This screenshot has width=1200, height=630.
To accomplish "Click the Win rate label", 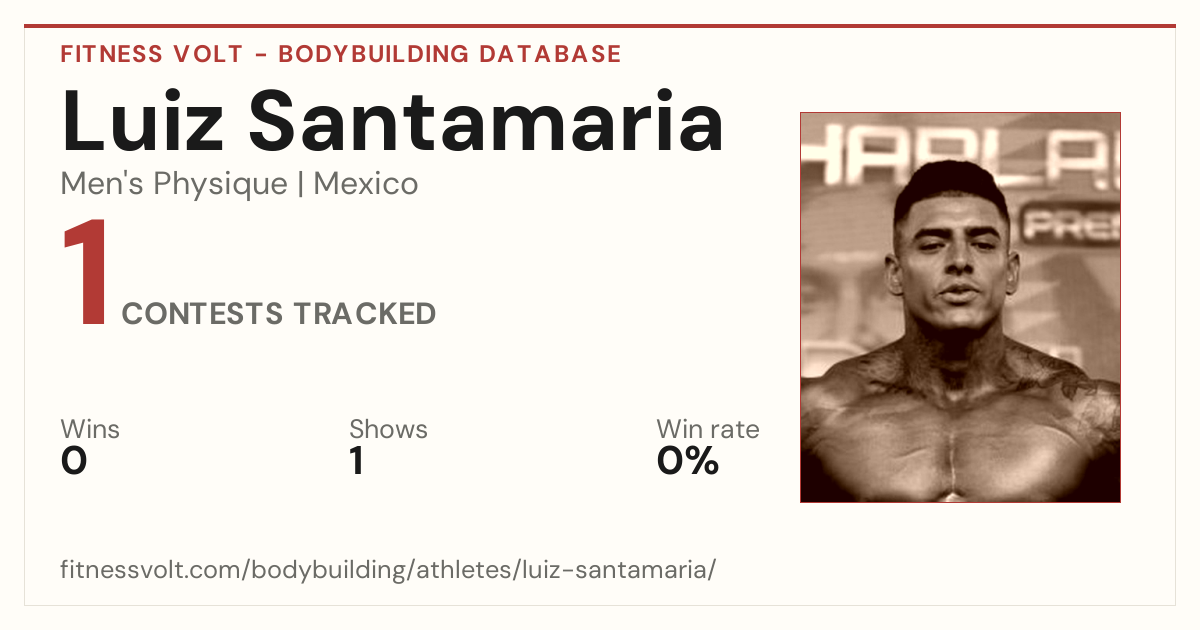I will click(x=708, y=429).
